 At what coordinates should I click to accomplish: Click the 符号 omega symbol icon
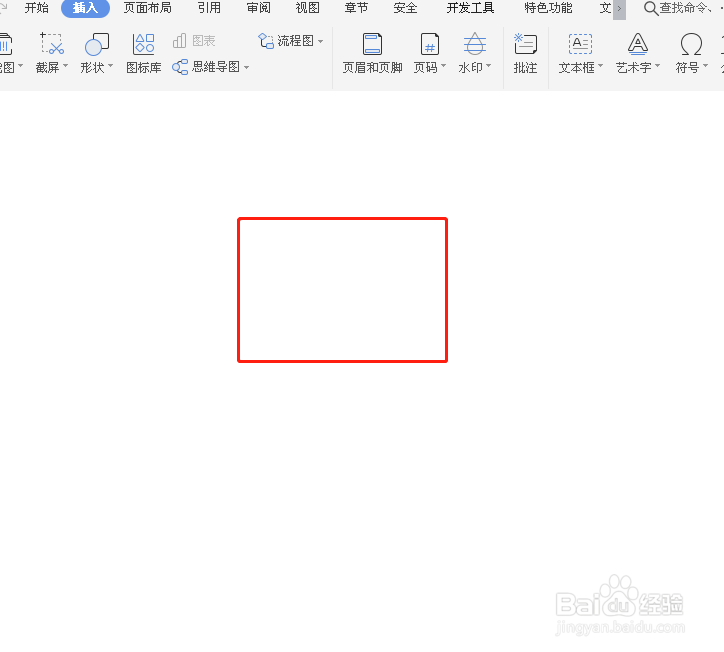pyautogui.click(x=691, y=44)
